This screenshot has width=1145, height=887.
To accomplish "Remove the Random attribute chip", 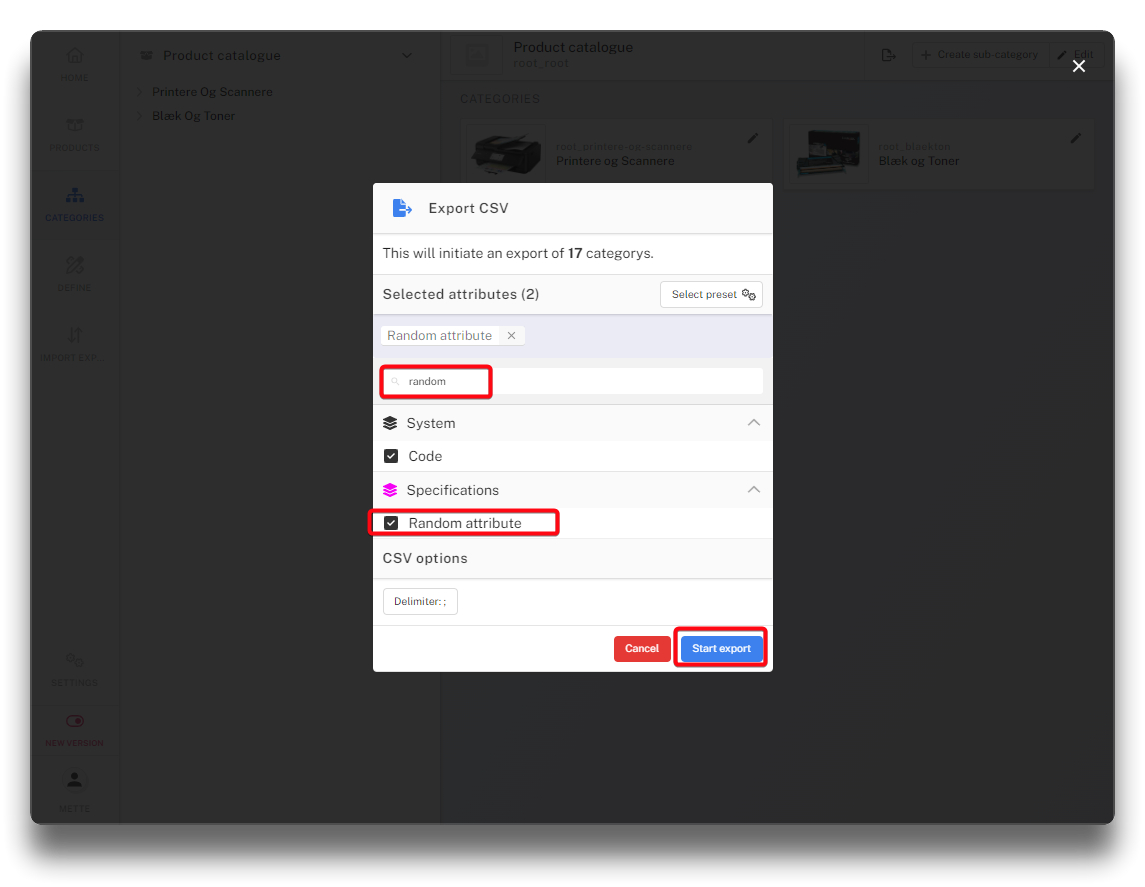I will click(511, 336).
